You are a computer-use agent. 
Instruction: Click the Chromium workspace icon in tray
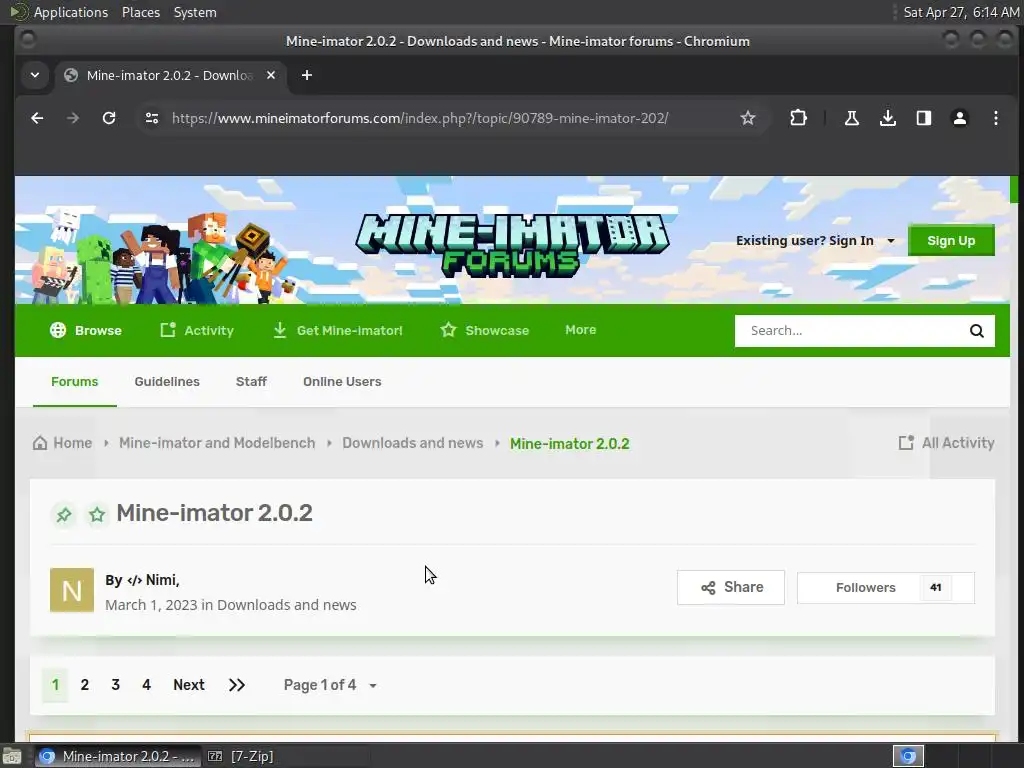coord(908,756)
